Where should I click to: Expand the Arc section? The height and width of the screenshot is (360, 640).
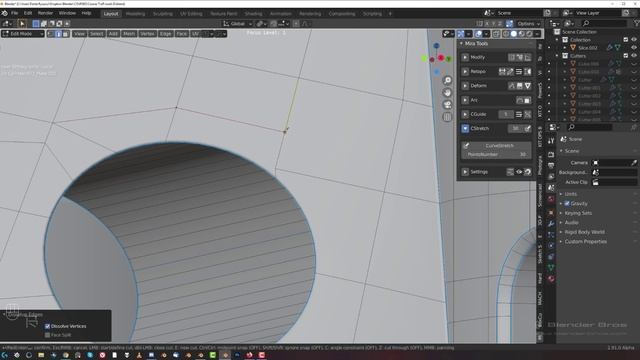(465, 100)
